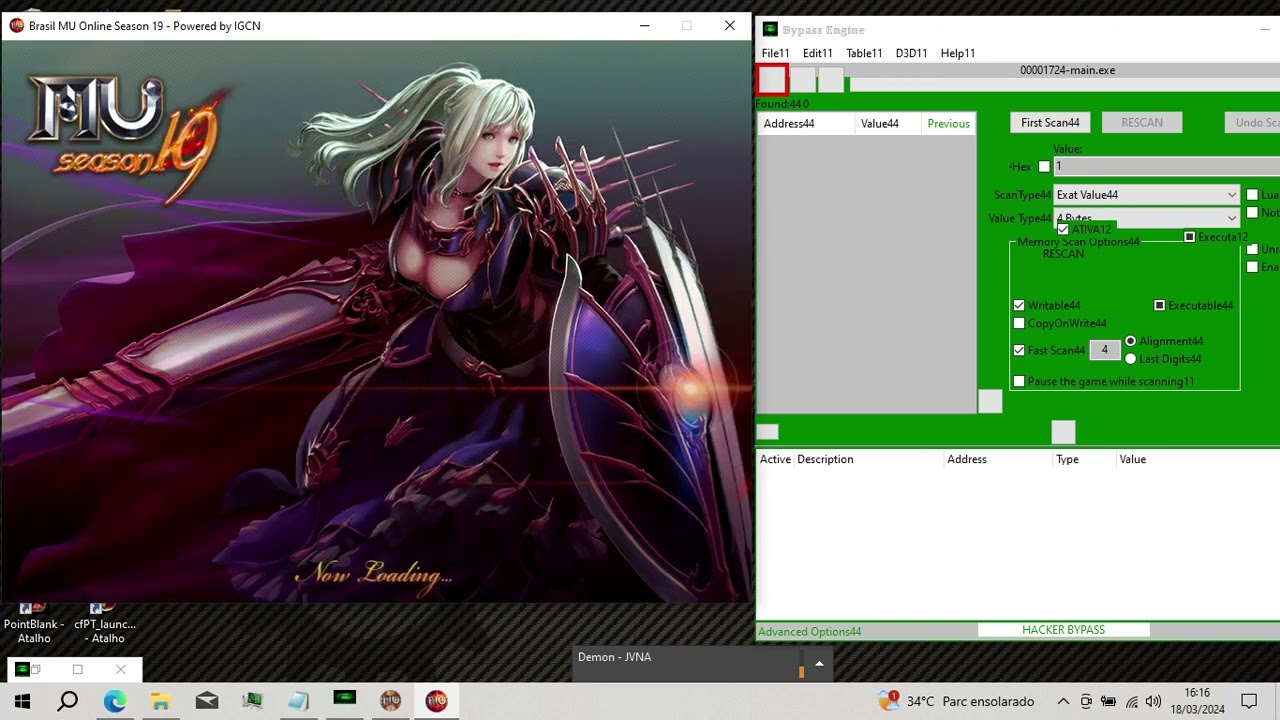The width and height of the screenshot is (1280, 720).
Task: Select the Last Digits44 radio button
Action: pyautogui.click(x=1131, y=359)
